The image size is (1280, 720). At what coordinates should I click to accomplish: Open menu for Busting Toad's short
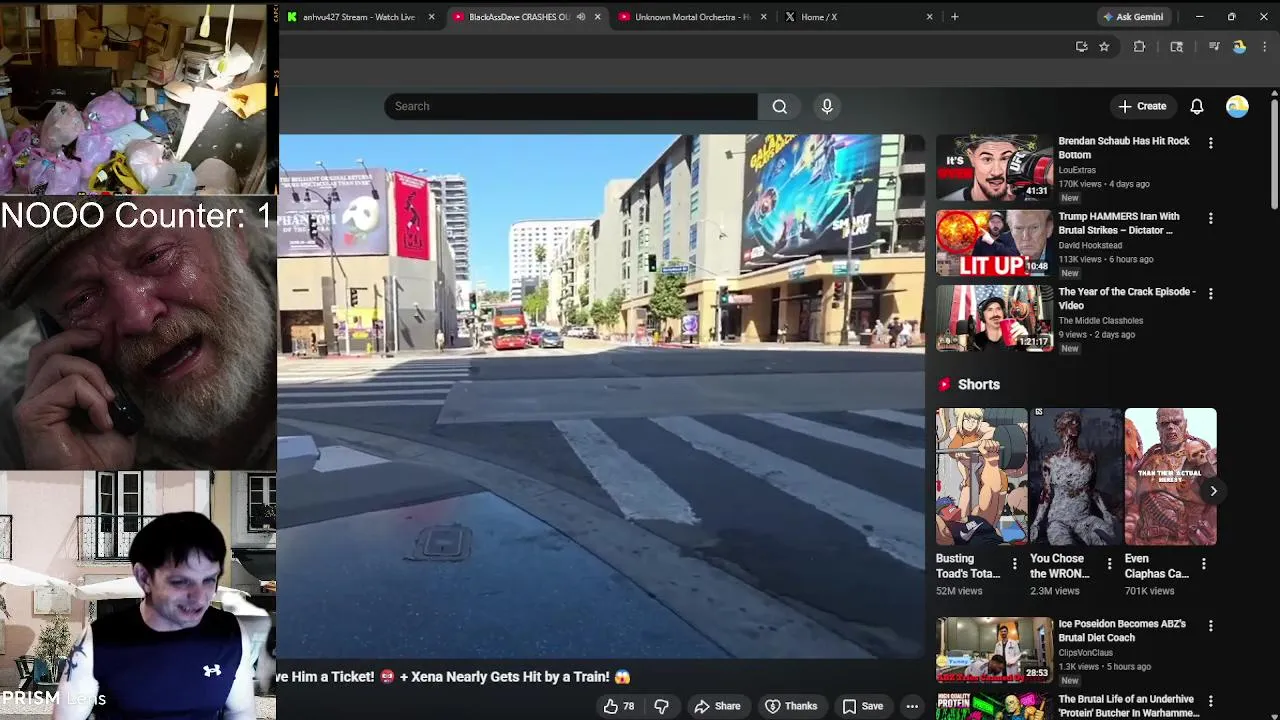(x=1015, y=565)
